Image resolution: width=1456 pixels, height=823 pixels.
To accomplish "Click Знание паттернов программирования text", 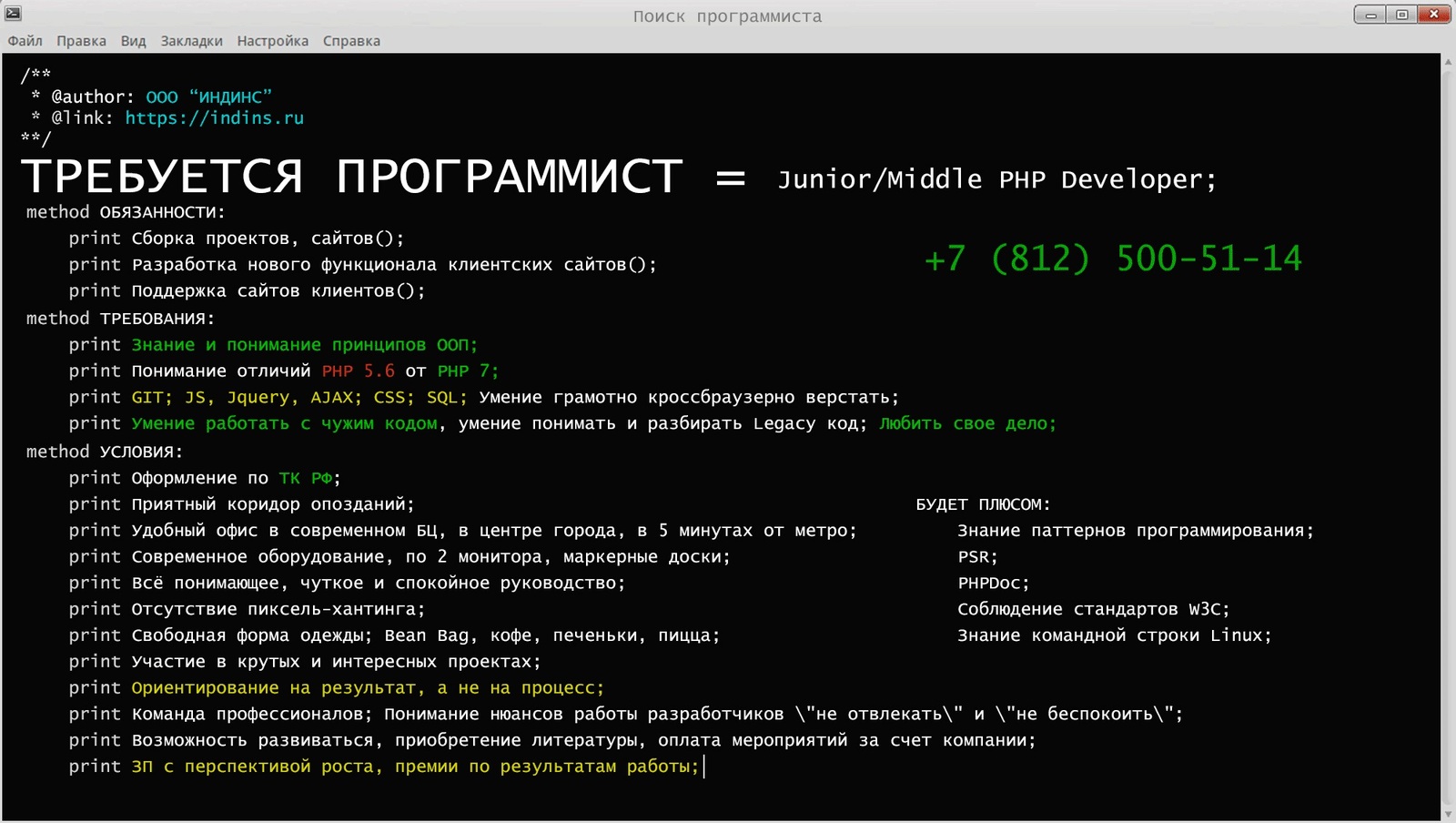I will (1136, 531).
